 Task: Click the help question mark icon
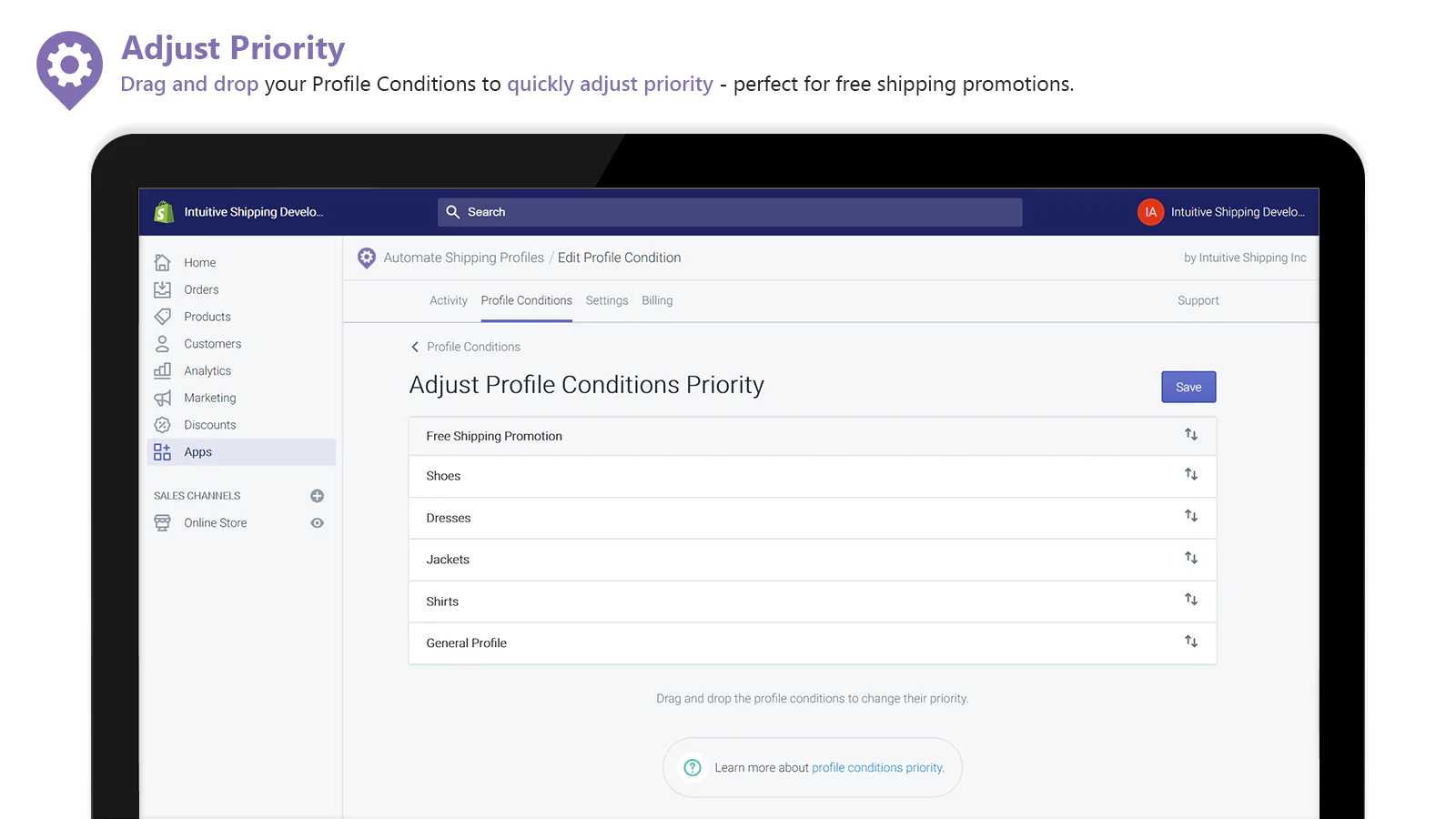click(693, 767)
